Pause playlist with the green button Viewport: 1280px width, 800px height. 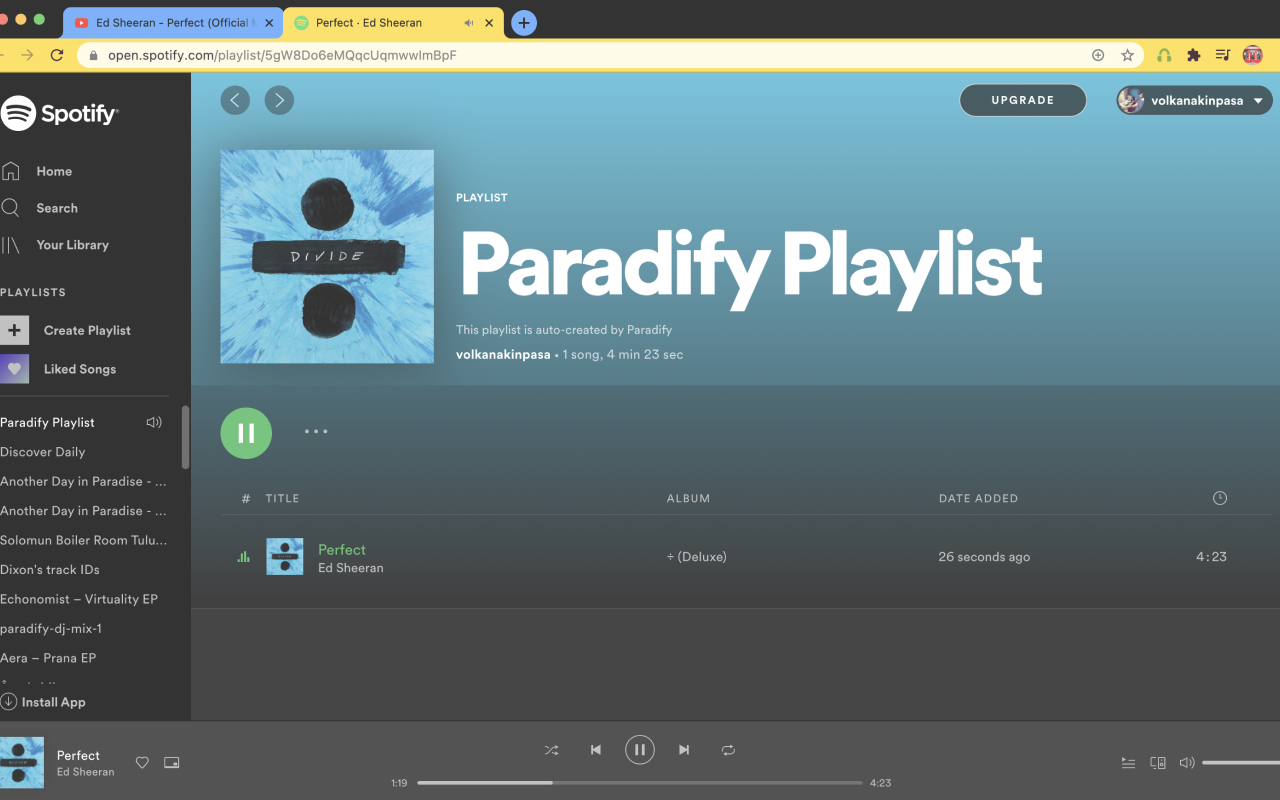[246, 433]
